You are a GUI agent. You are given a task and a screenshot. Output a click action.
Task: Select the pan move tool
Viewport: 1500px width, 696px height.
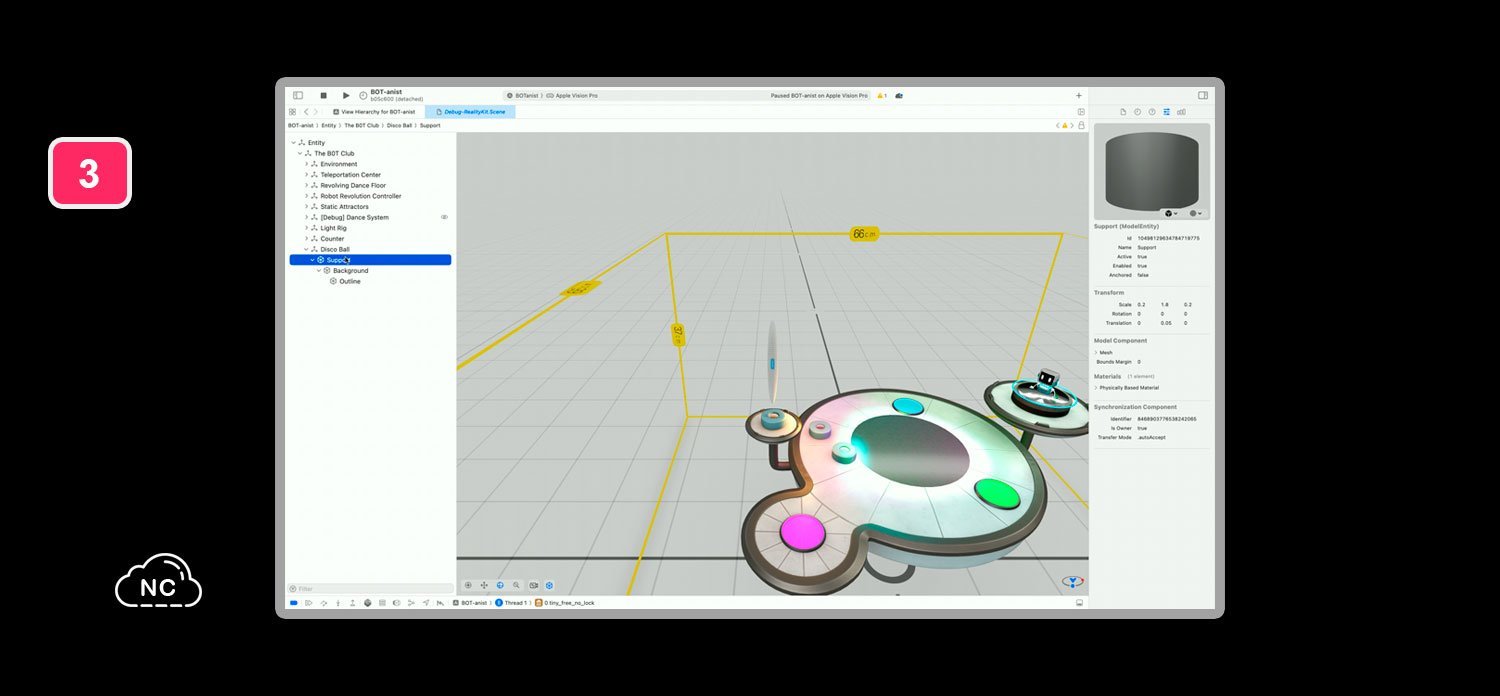pyautogui.click(x=484, y=585)
